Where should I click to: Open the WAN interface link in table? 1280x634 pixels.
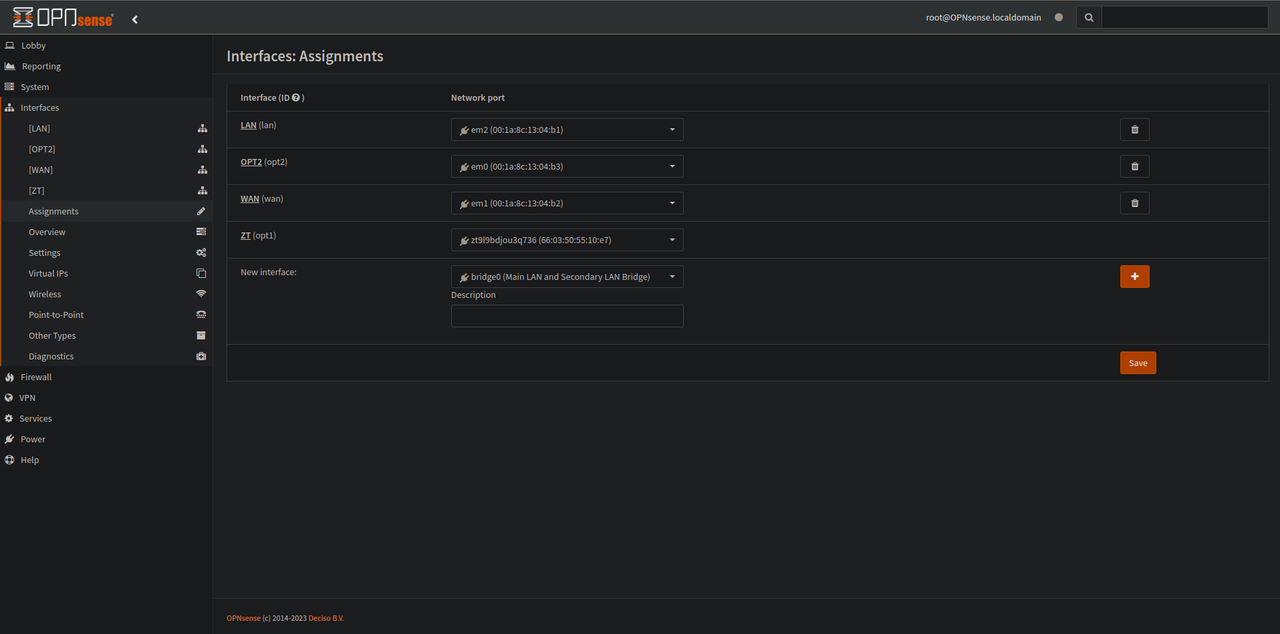(250, 199)
